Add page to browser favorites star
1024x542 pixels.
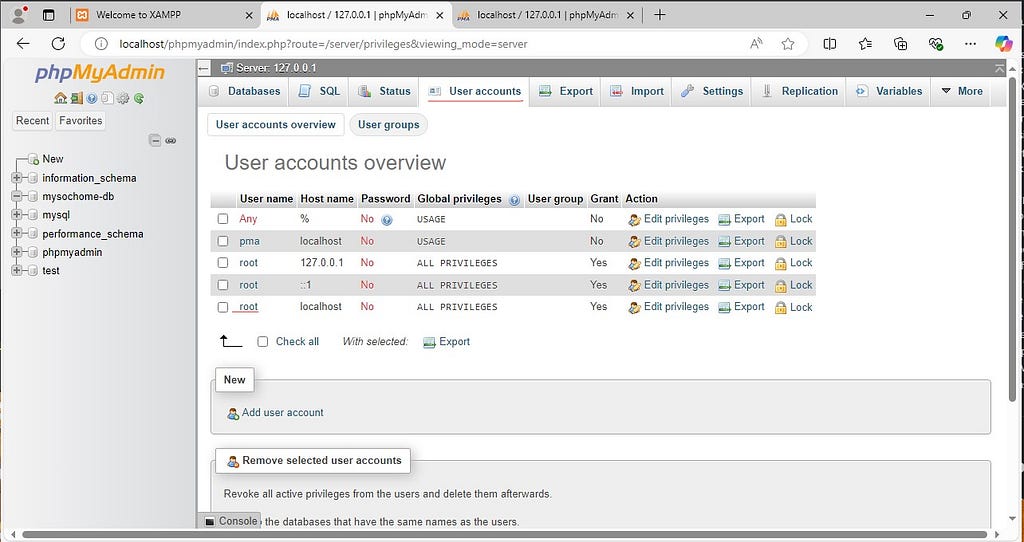(788, 44)
